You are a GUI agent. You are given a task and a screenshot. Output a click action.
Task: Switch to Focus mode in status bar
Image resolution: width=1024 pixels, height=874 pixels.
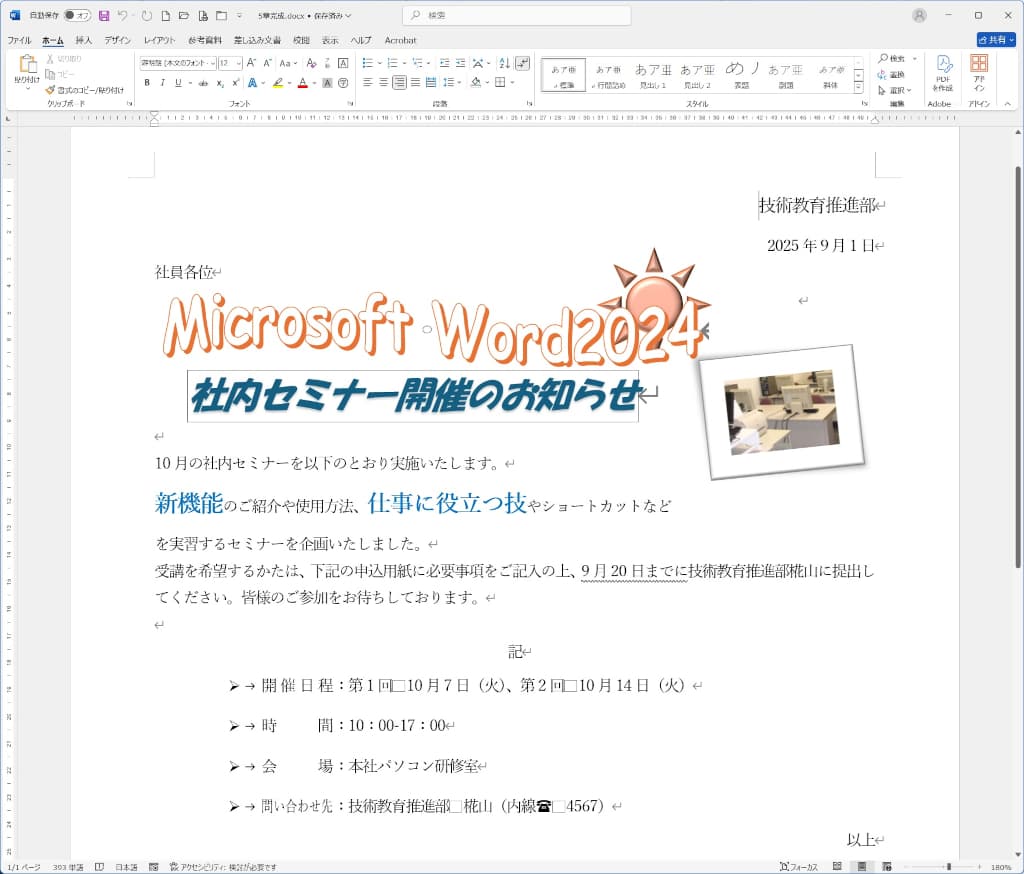point(799,867)
